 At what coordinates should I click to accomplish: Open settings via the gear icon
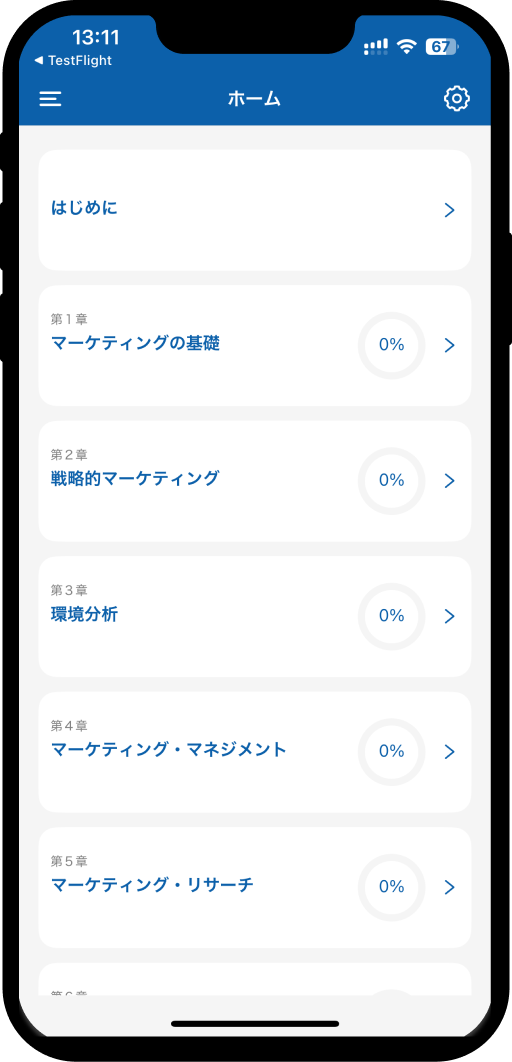point(457,99)
